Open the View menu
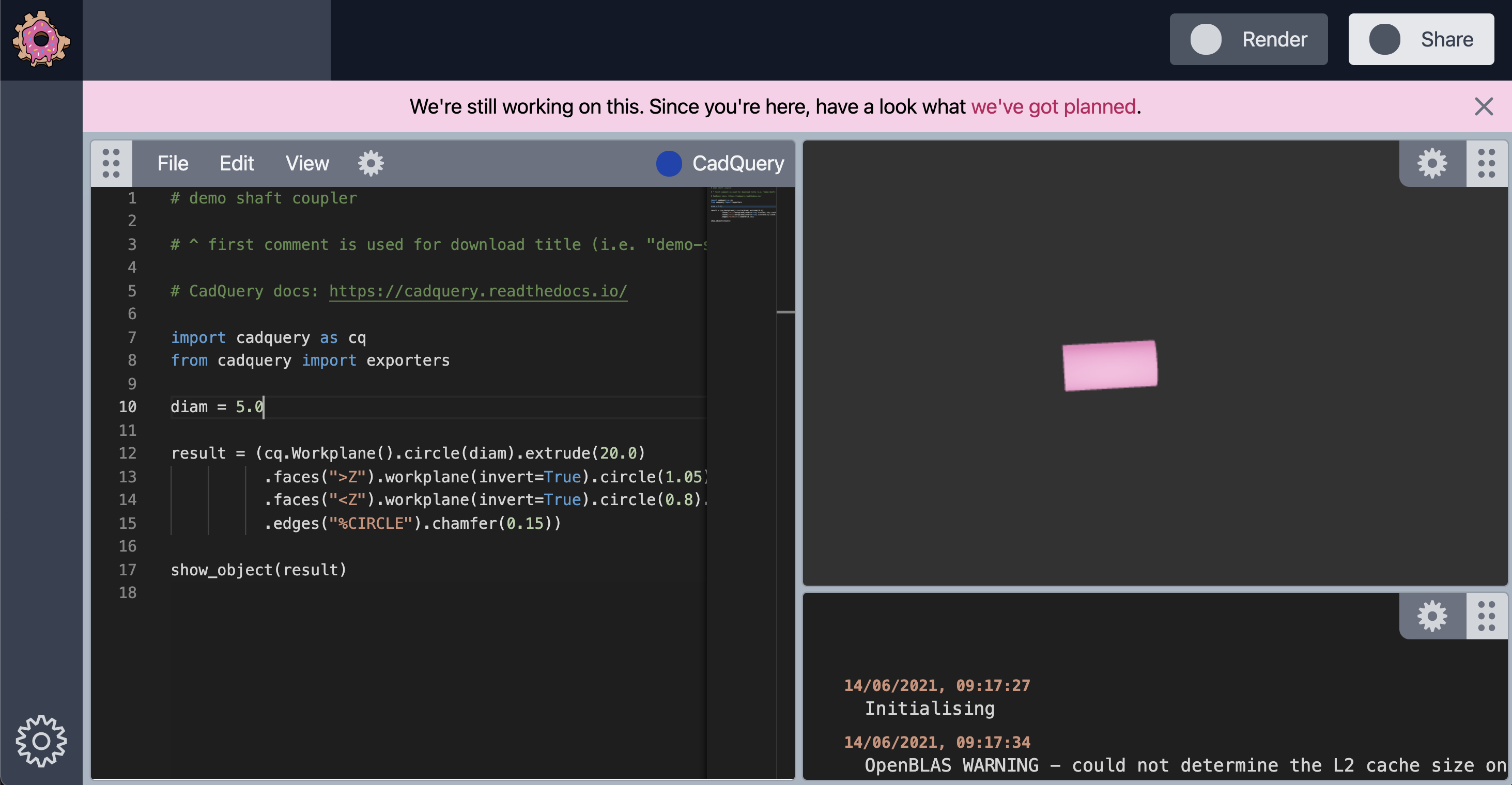Viewport: 1512px width, 785px height. pyautogui.click(x=307, y=163)
